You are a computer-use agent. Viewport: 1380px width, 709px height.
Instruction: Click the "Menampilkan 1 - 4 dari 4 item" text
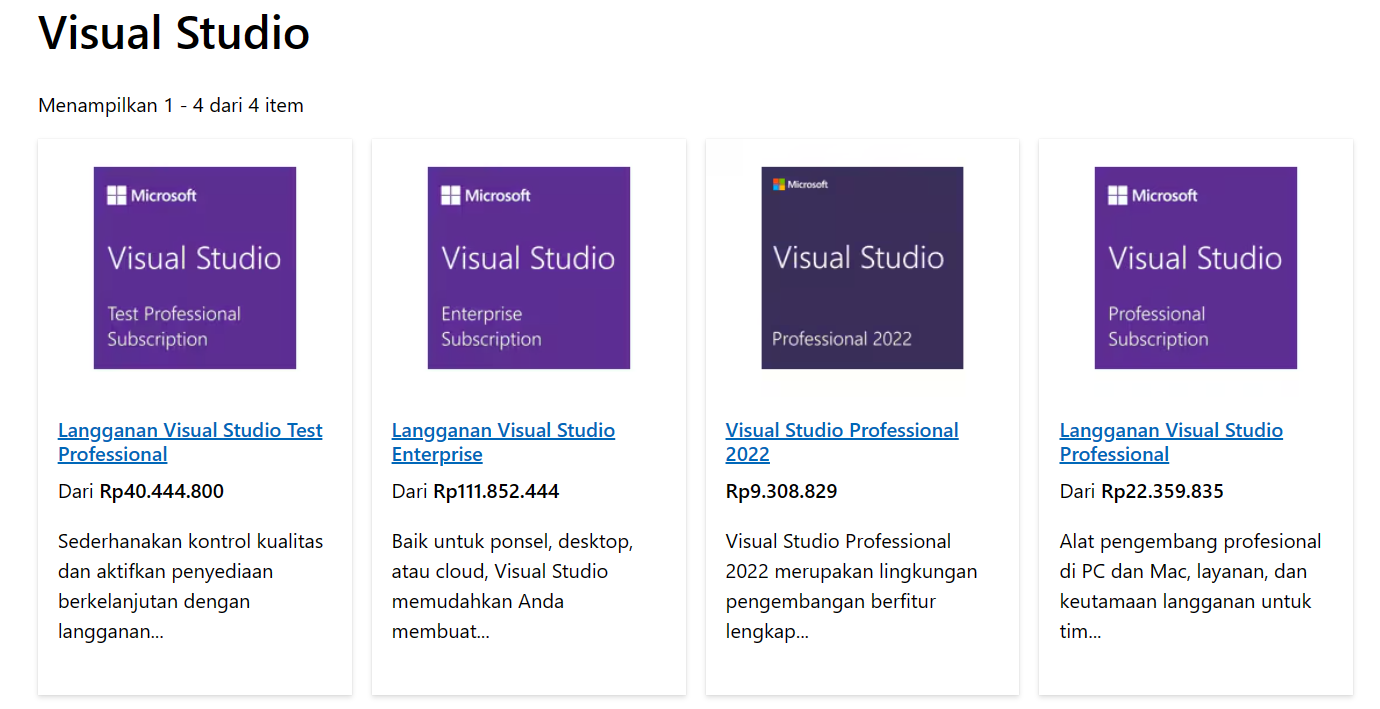point(171,105)
